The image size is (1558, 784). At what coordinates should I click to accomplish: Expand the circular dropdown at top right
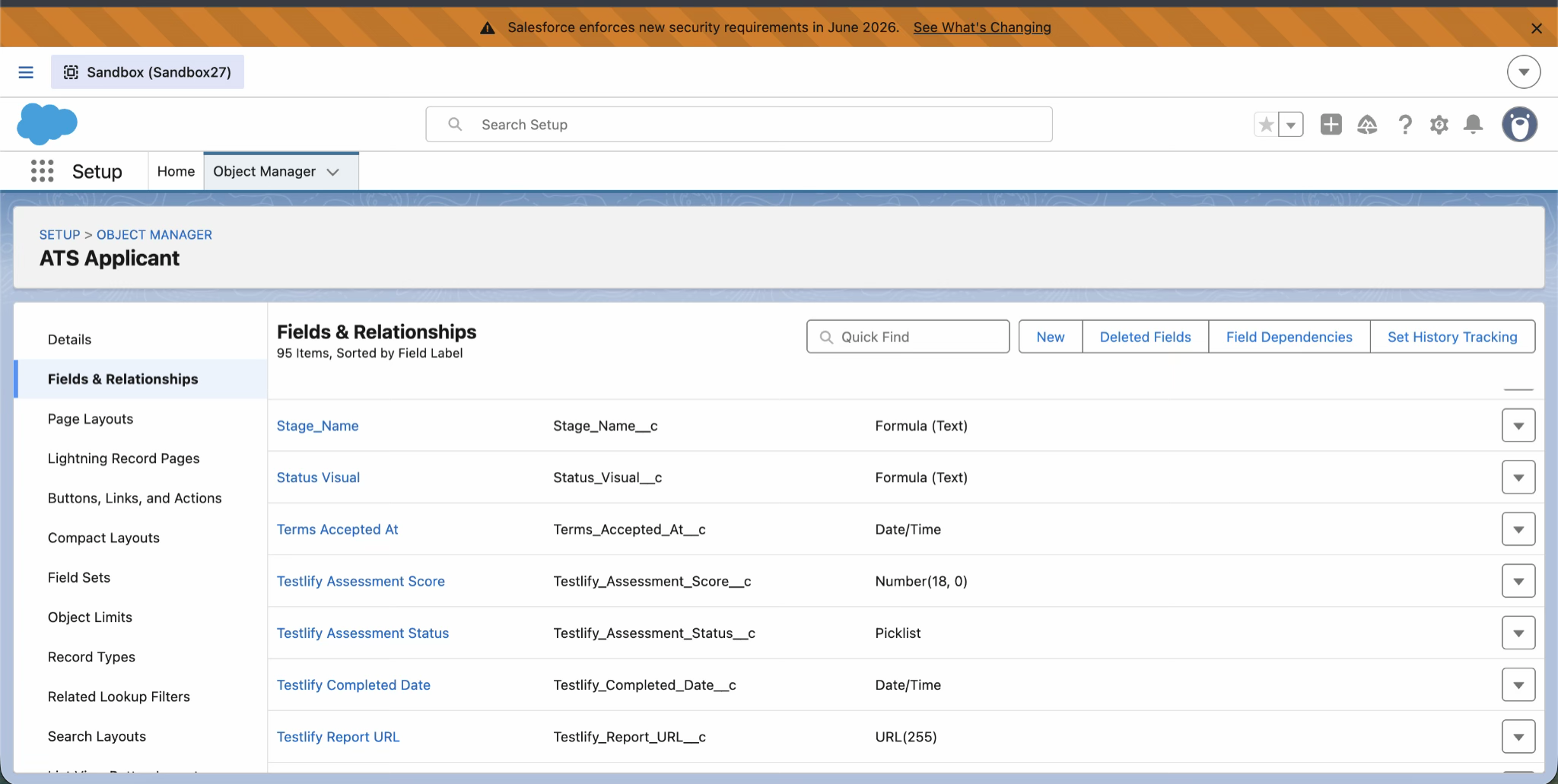click(1524, 72)
